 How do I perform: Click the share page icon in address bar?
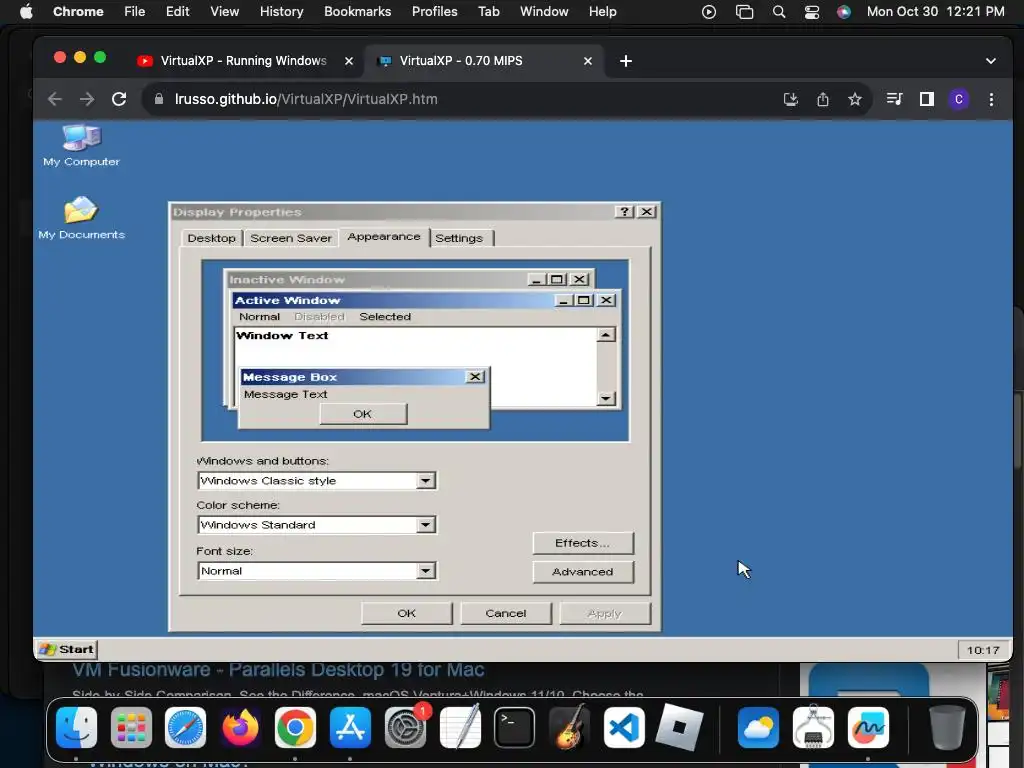pyautogui.click(x=823, y=99)
